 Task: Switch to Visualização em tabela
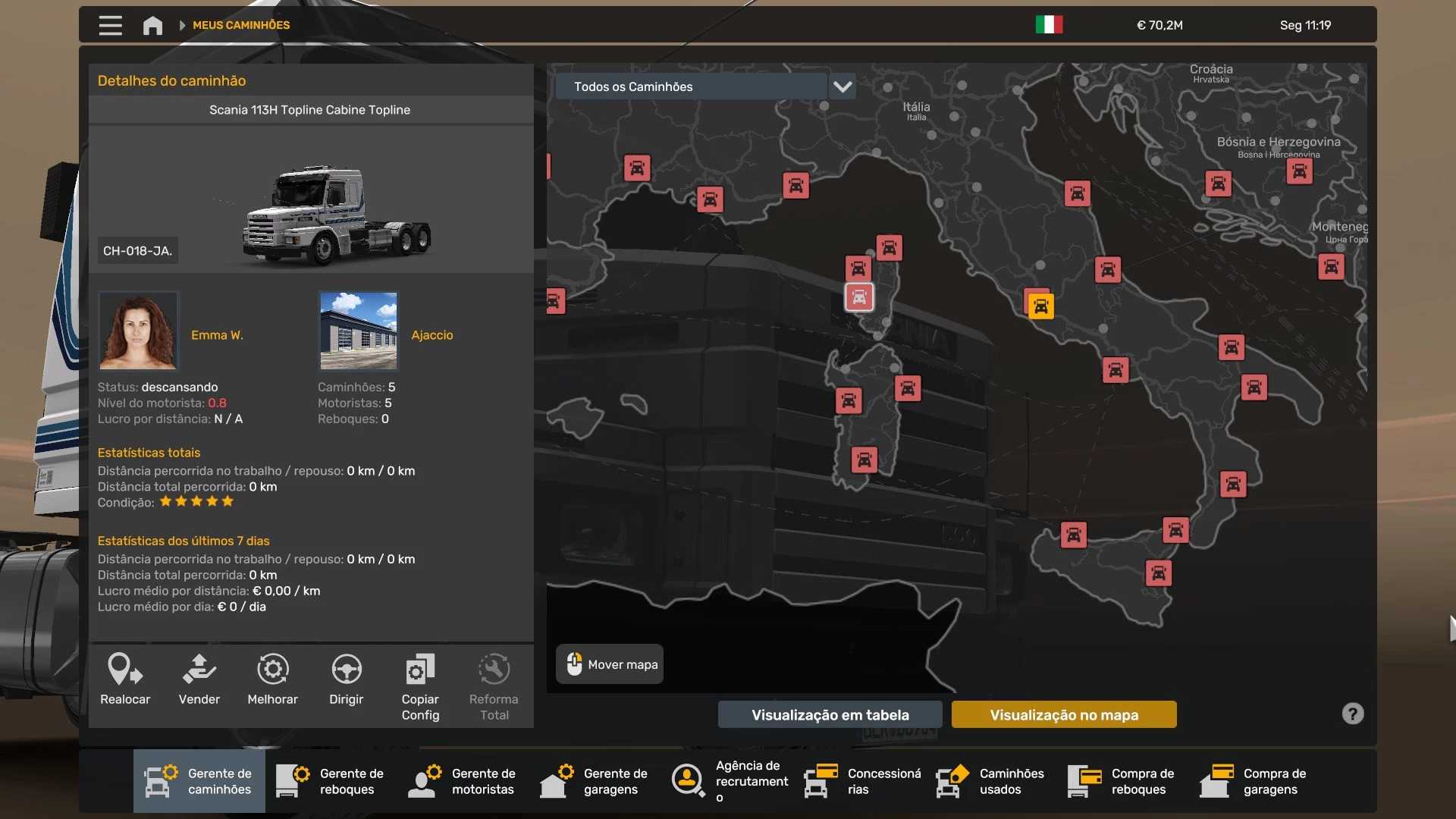(x=830, y=714)
